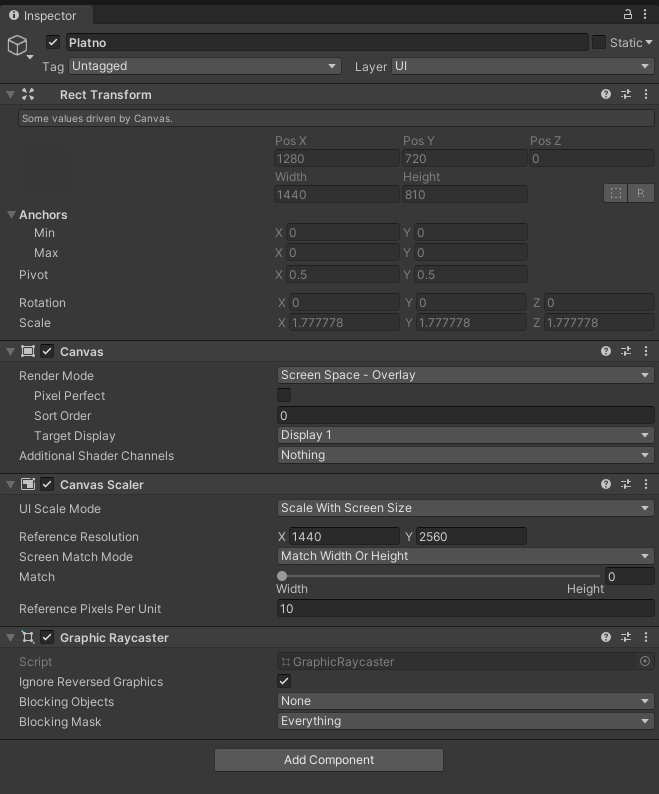Screen dimensions: 659x794
Task: Open the Layer dropdown set to UI
Action: (522, 67)
